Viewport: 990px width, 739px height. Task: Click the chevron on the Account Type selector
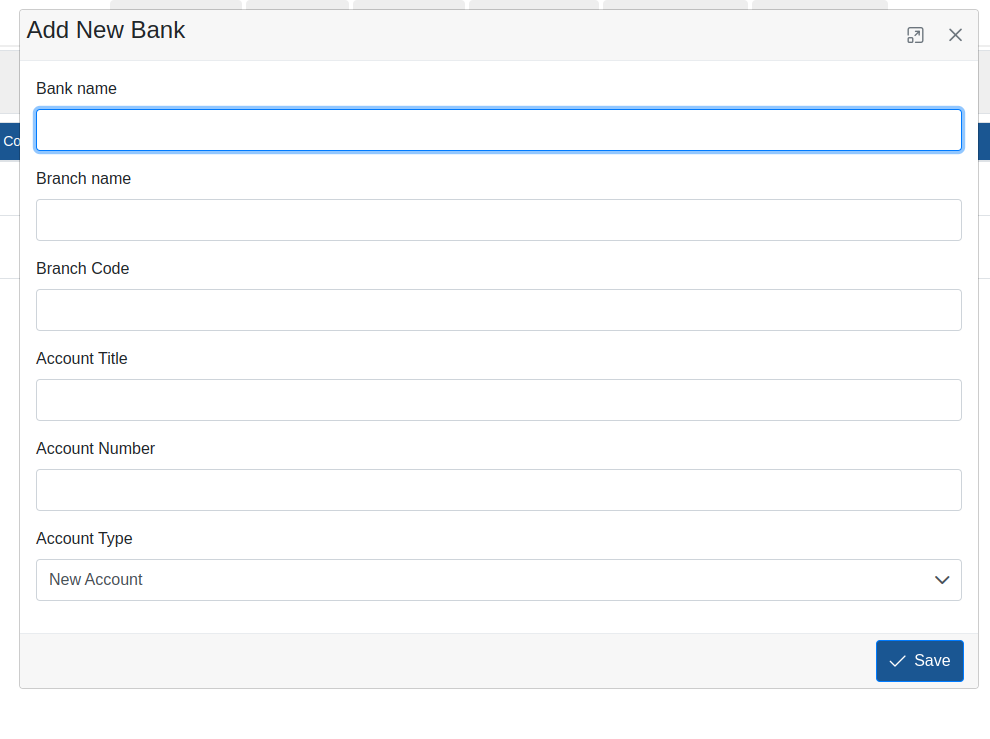pos(941,580)
